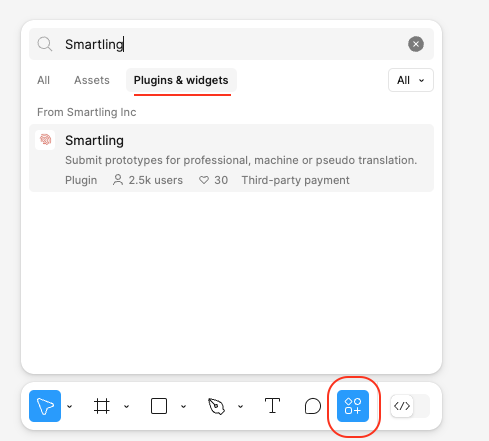The image size is (489, 441).
Task: Switch to the All tab
Action: pyautogui.click(x=43, y=80)
